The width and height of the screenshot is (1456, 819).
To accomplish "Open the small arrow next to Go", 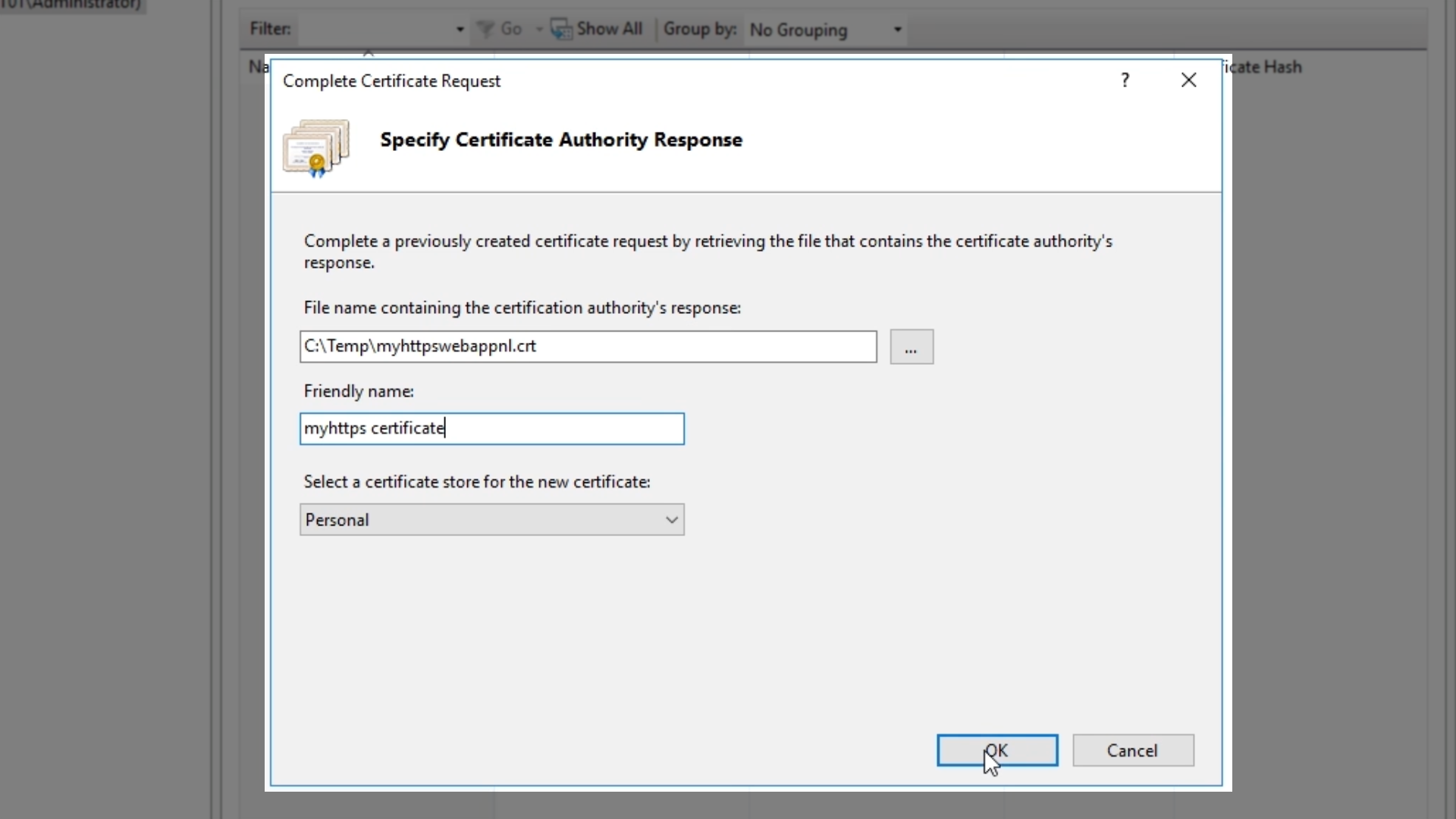I will pos(539,30).
